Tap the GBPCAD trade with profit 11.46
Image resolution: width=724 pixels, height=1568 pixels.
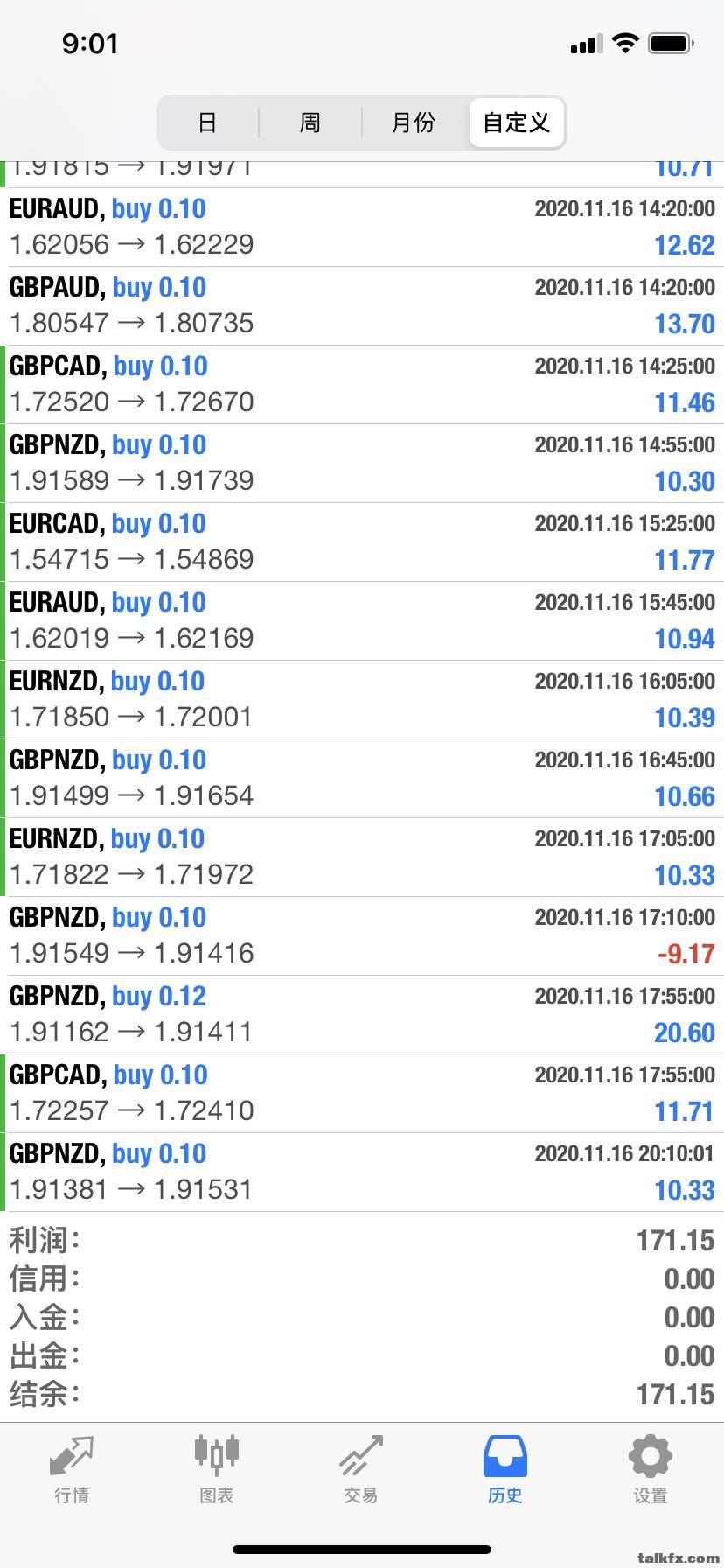(x=362, y=384)
